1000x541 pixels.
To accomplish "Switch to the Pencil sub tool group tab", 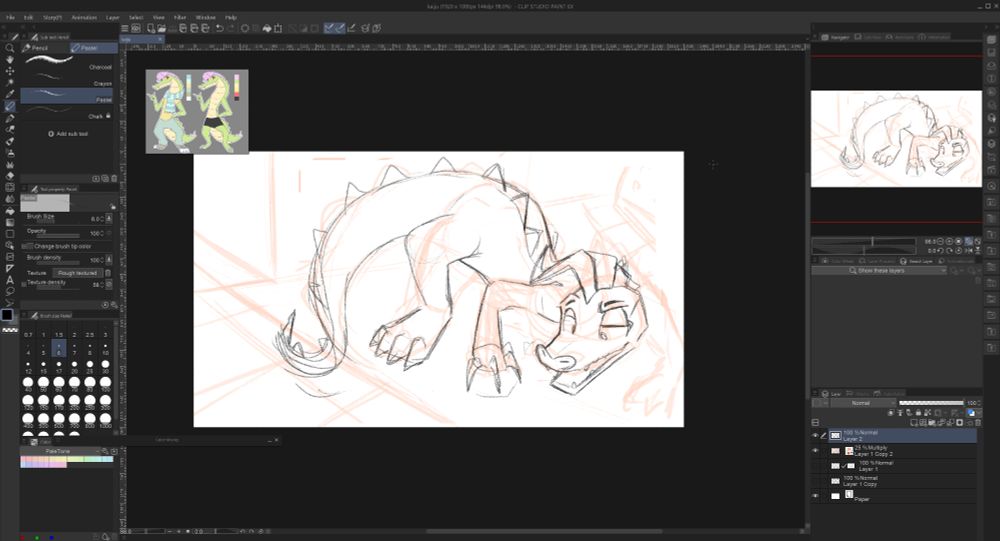I will [44, 48].
